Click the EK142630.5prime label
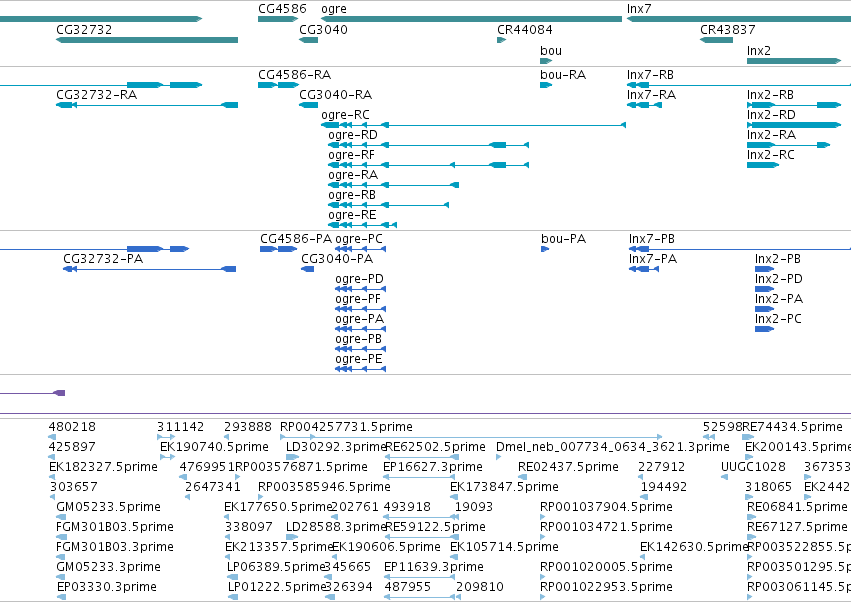851x602 pixels. [x=695, y=547]
